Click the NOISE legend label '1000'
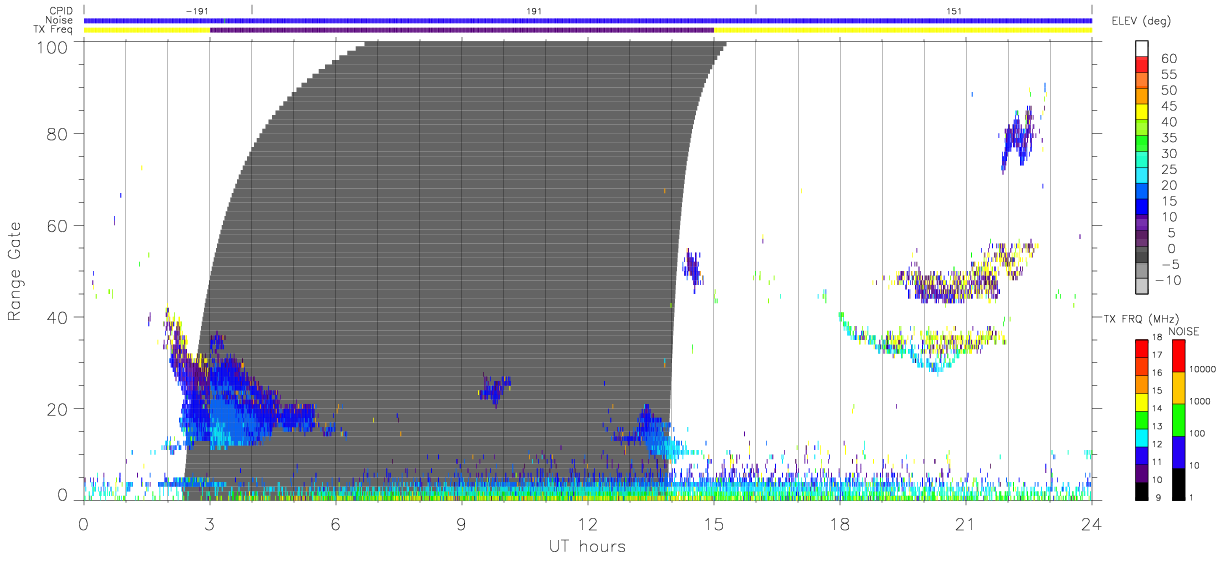Screen dimensions: 1228x567 [1201, 402]
